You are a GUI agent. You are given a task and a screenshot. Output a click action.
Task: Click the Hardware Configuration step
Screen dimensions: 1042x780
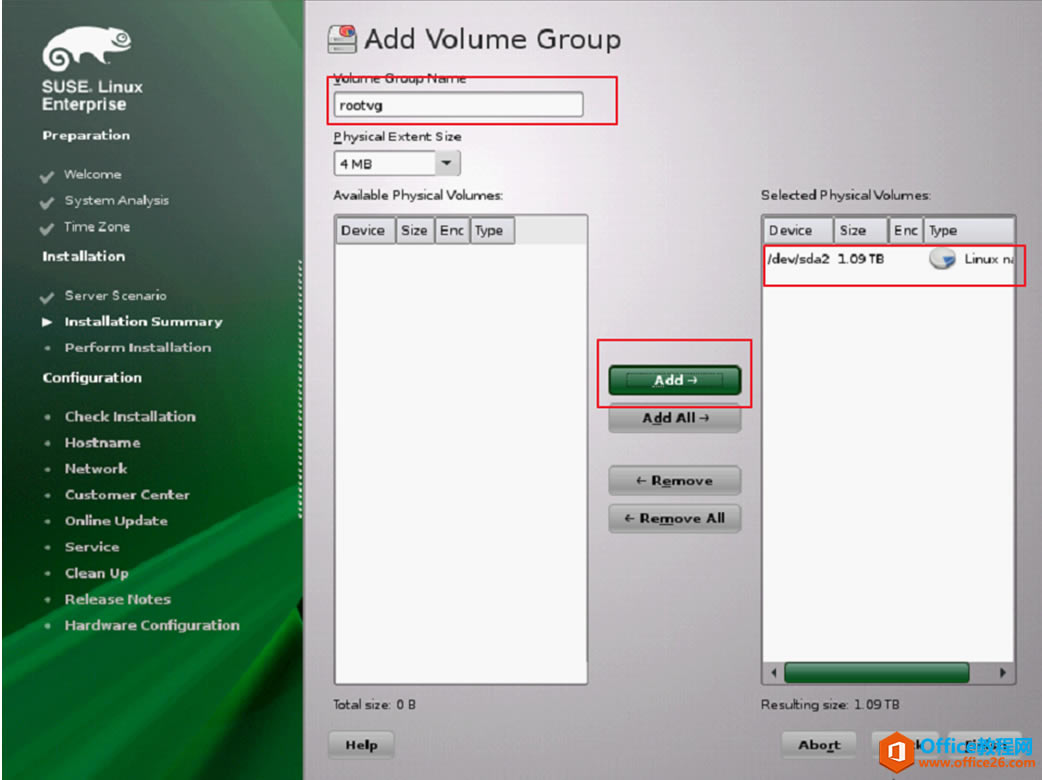(152, 625)
